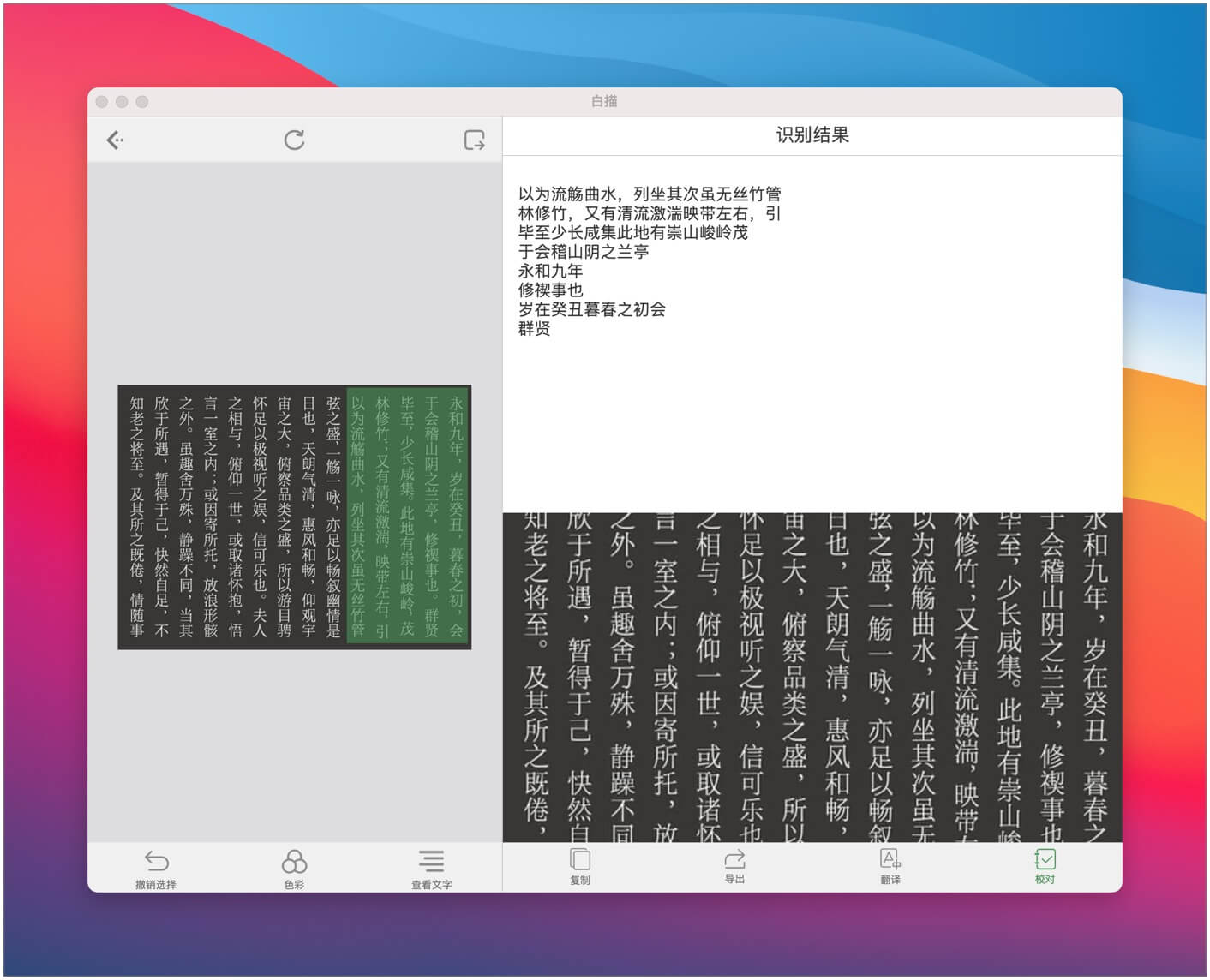Click the enlarged proofreading preview image
Viewport: 1210px width, 980px height.
click(812, 677)
